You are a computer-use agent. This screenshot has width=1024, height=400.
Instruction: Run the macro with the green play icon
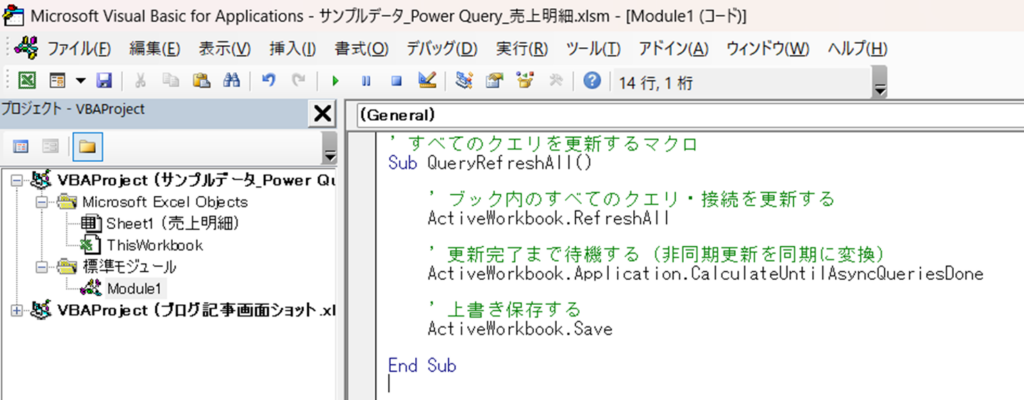335,81
